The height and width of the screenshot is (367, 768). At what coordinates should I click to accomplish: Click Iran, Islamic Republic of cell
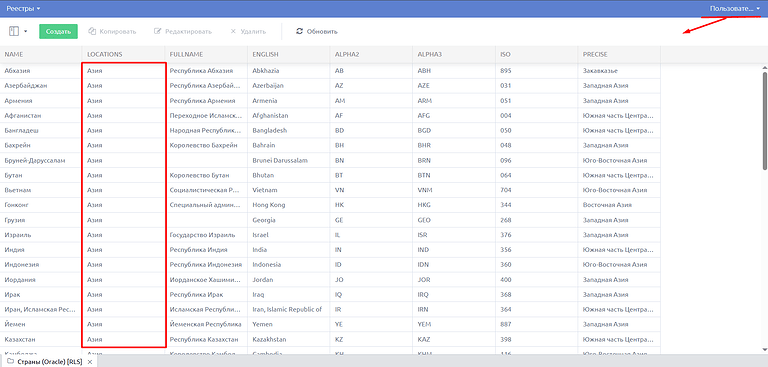(x=289, y=309)
